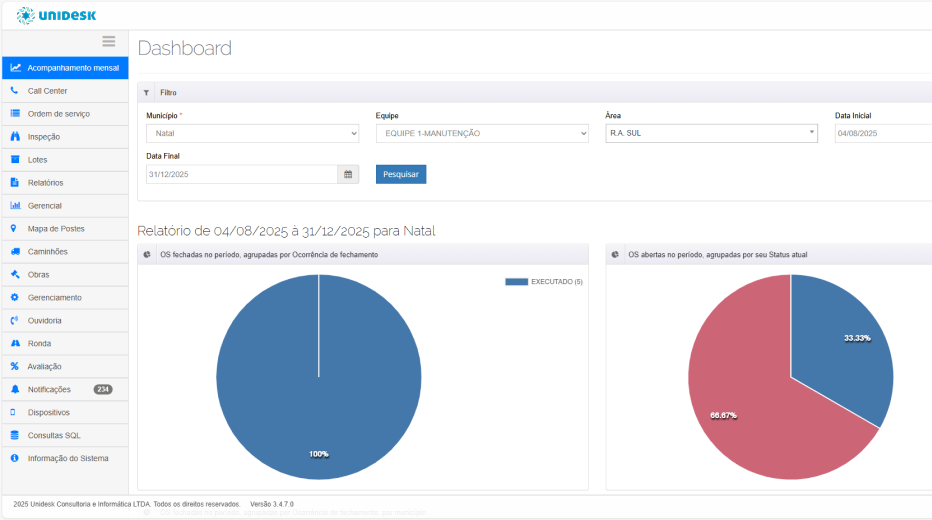
Task: Open Ordem de serviço menu item
Action: [58, 114]
